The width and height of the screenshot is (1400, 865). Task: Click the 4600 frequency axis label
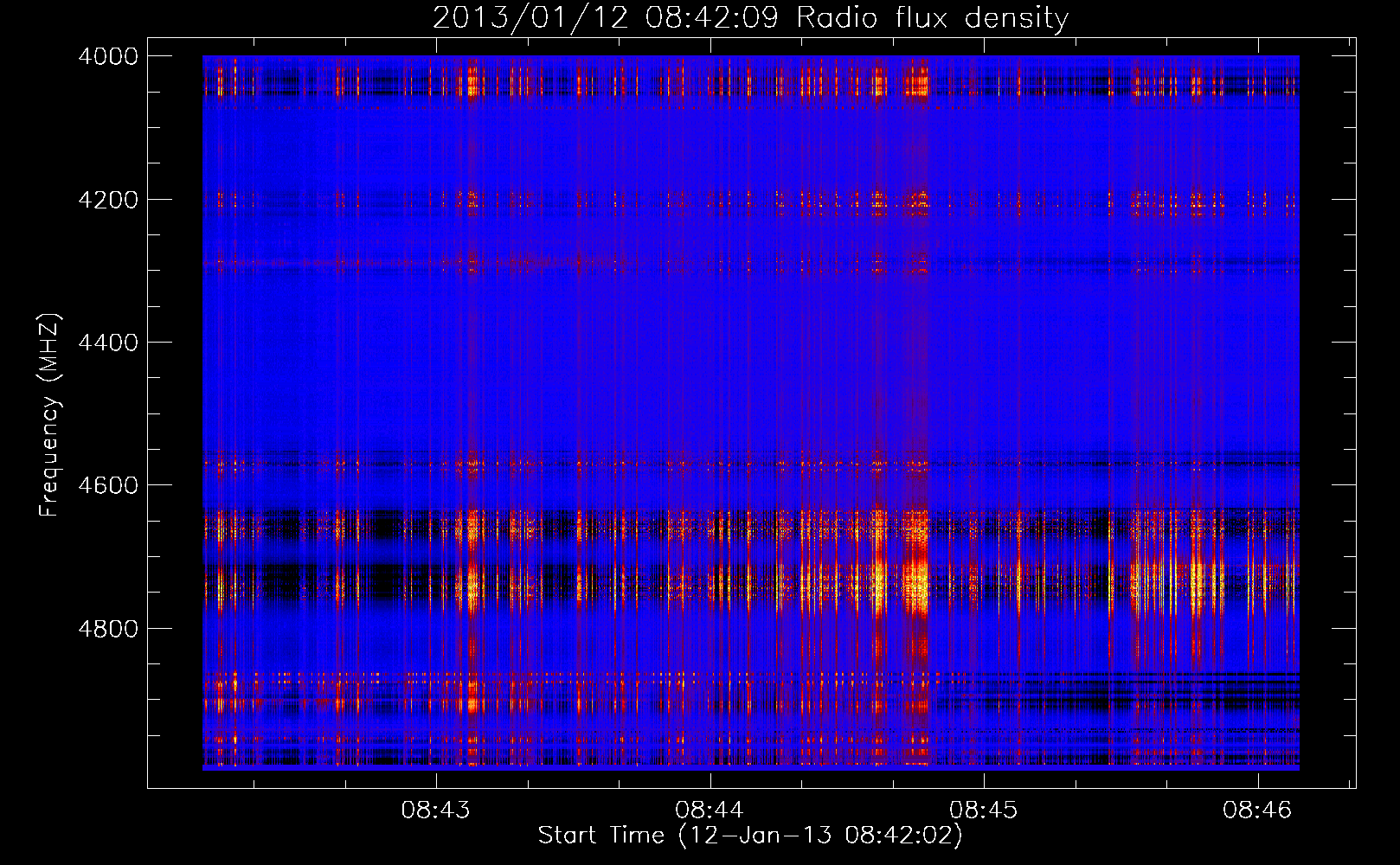click(x=107, y=485)
